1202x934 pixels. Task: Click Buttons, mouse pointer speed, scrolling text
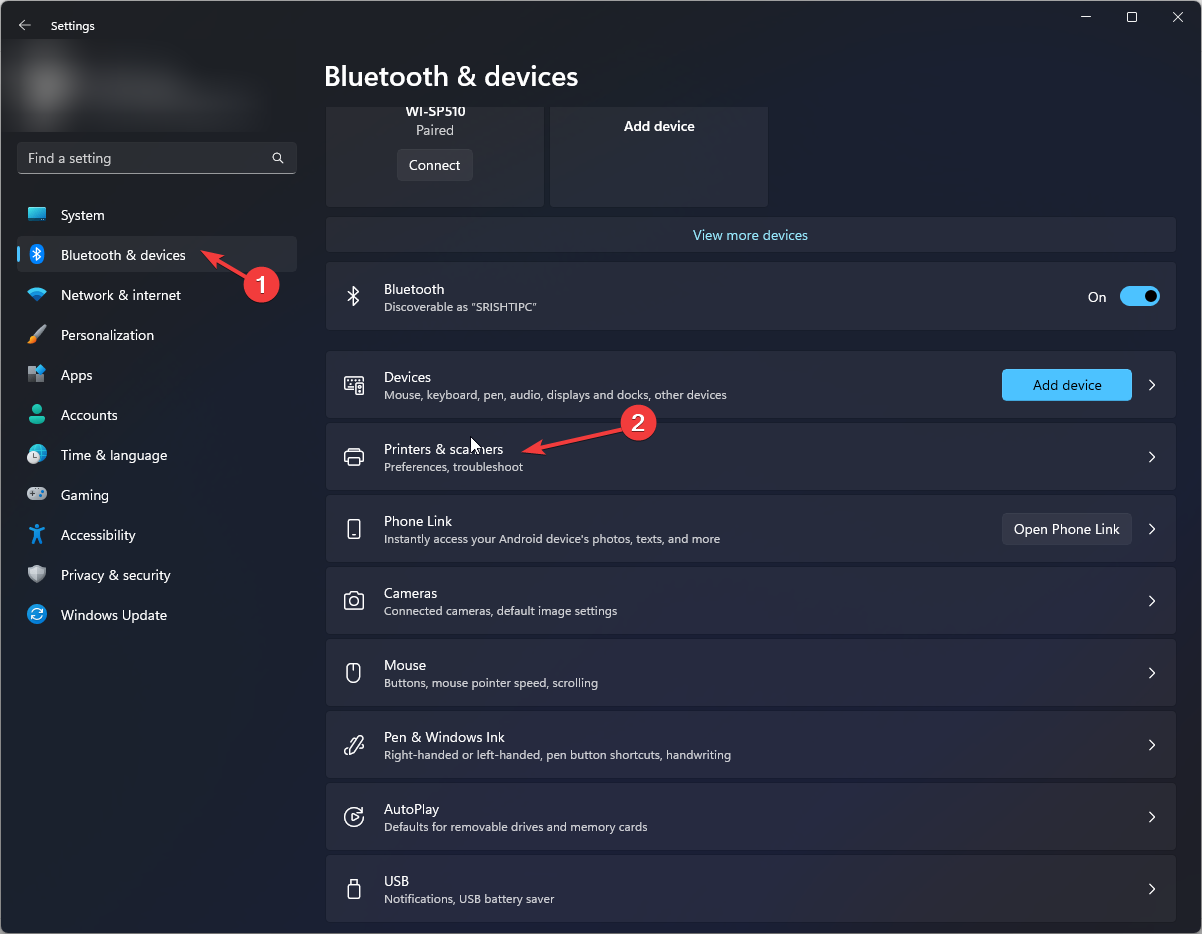[x=491, y=683]
